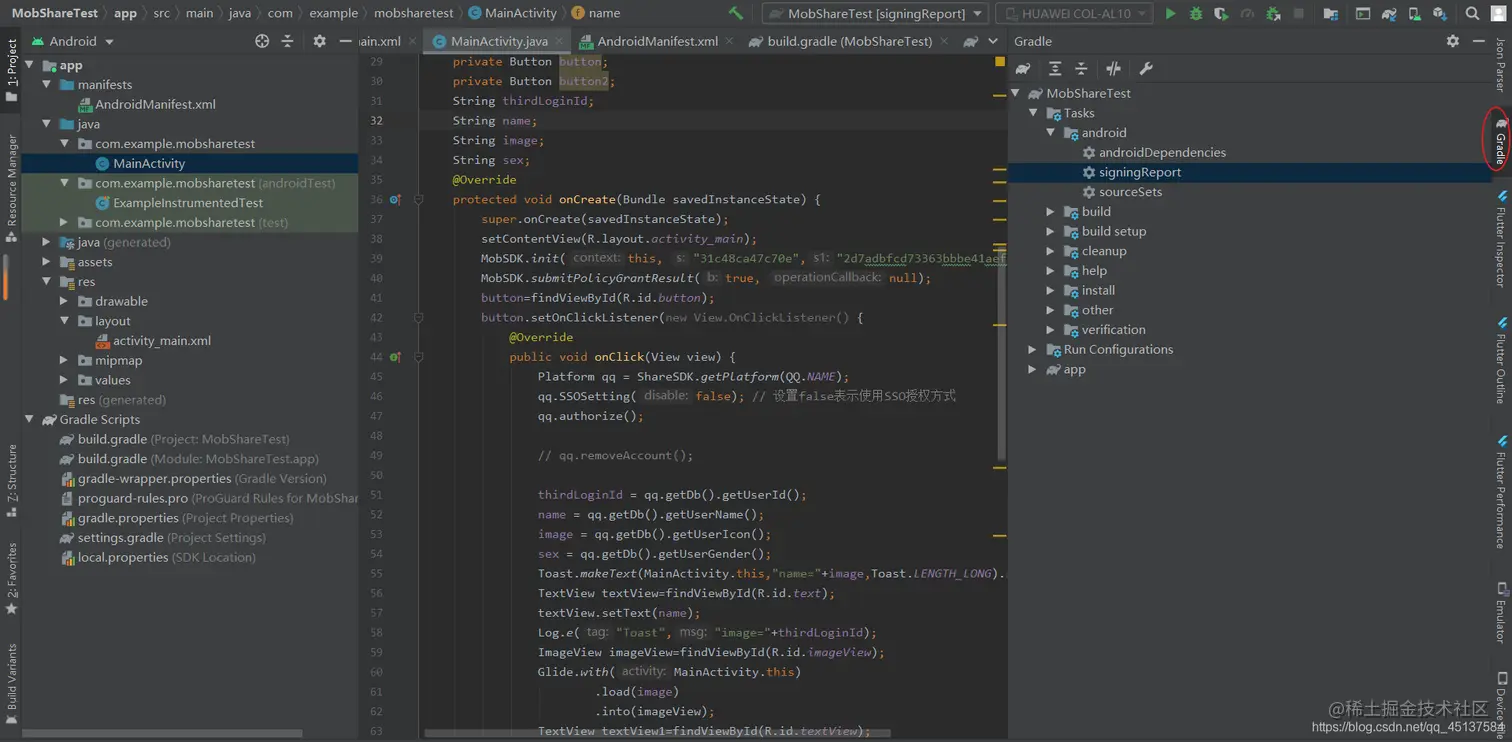The image size is (1512, 742).
Task: Select the signingReport Gradle task
Action: (1139, 172)
